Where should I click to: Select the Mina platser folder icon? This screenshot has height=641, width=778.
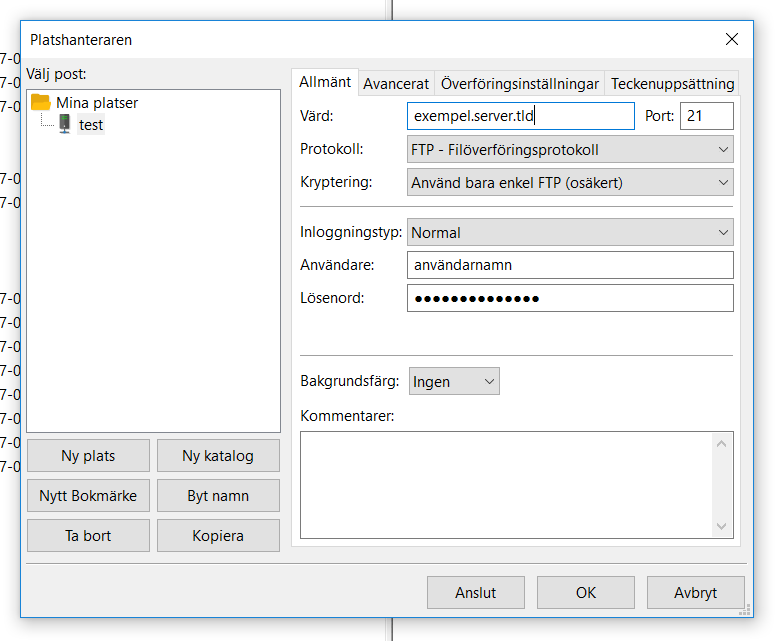point(41,102)
